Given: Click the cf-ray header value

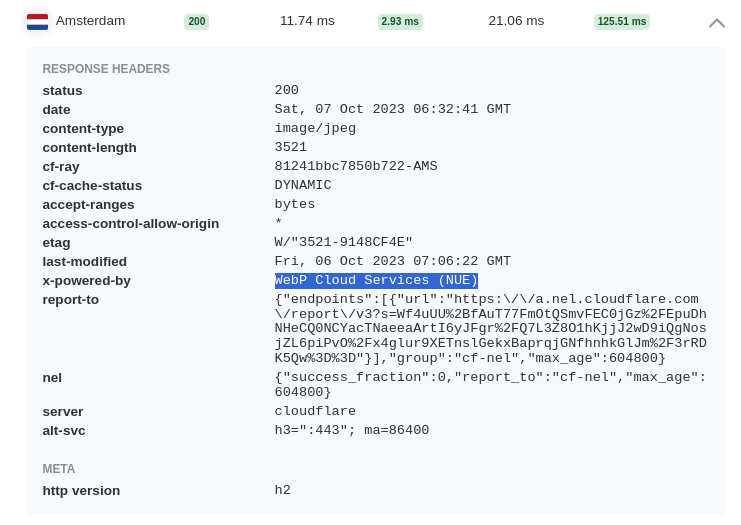Looking at the screenshot, I should coord(356,166).
